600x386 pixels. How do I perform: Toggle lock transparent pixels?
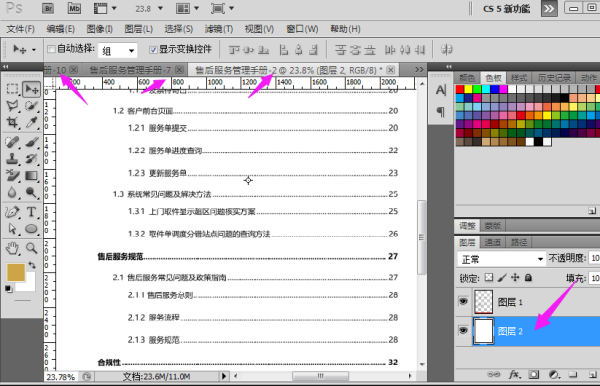[489, 277]
